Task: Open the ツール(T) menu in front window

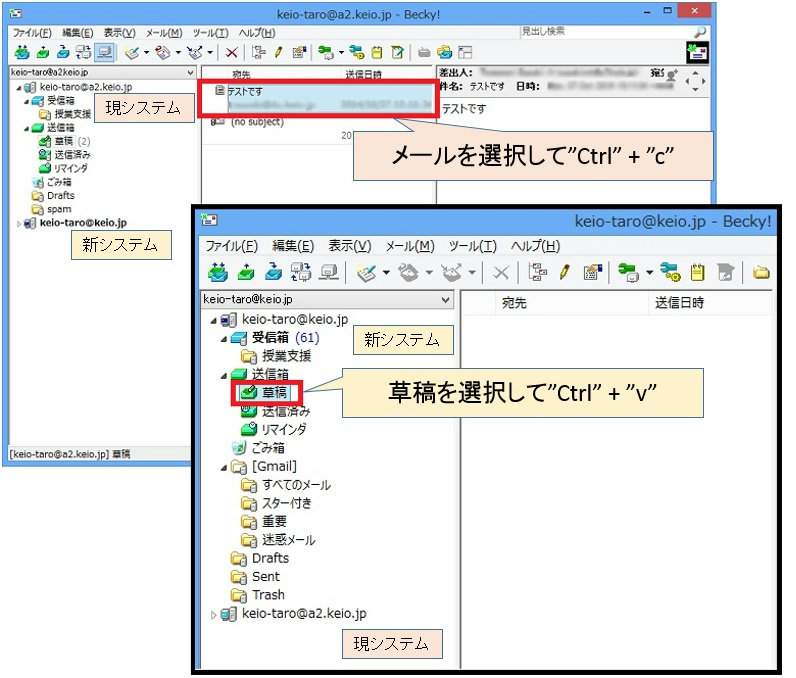Action: point(473,246)
